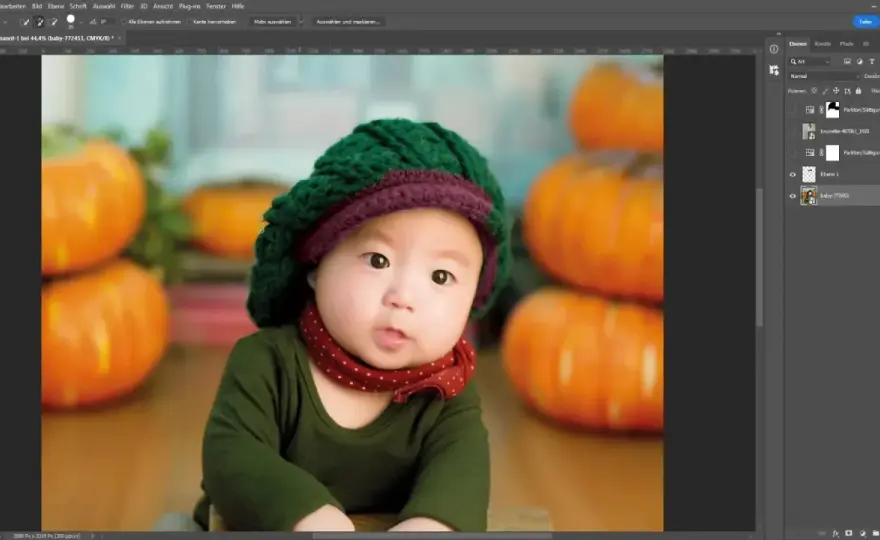880x540 pixels.
Task: Switch to the Kanäle tab
Action: click(x=823, y=44)
